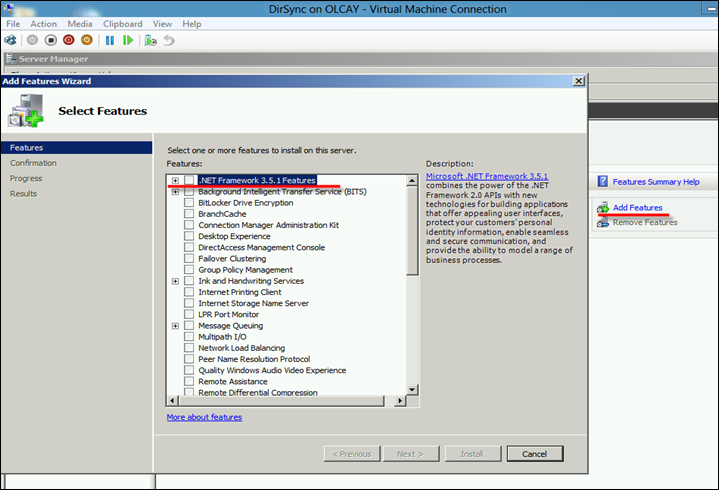Tick the Failover Clustering checkbox

tap(189, 259)
